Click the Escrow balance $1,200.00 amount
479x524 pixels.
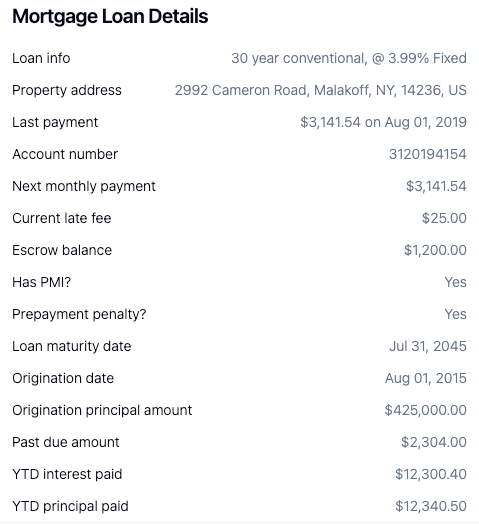[435, 250]
